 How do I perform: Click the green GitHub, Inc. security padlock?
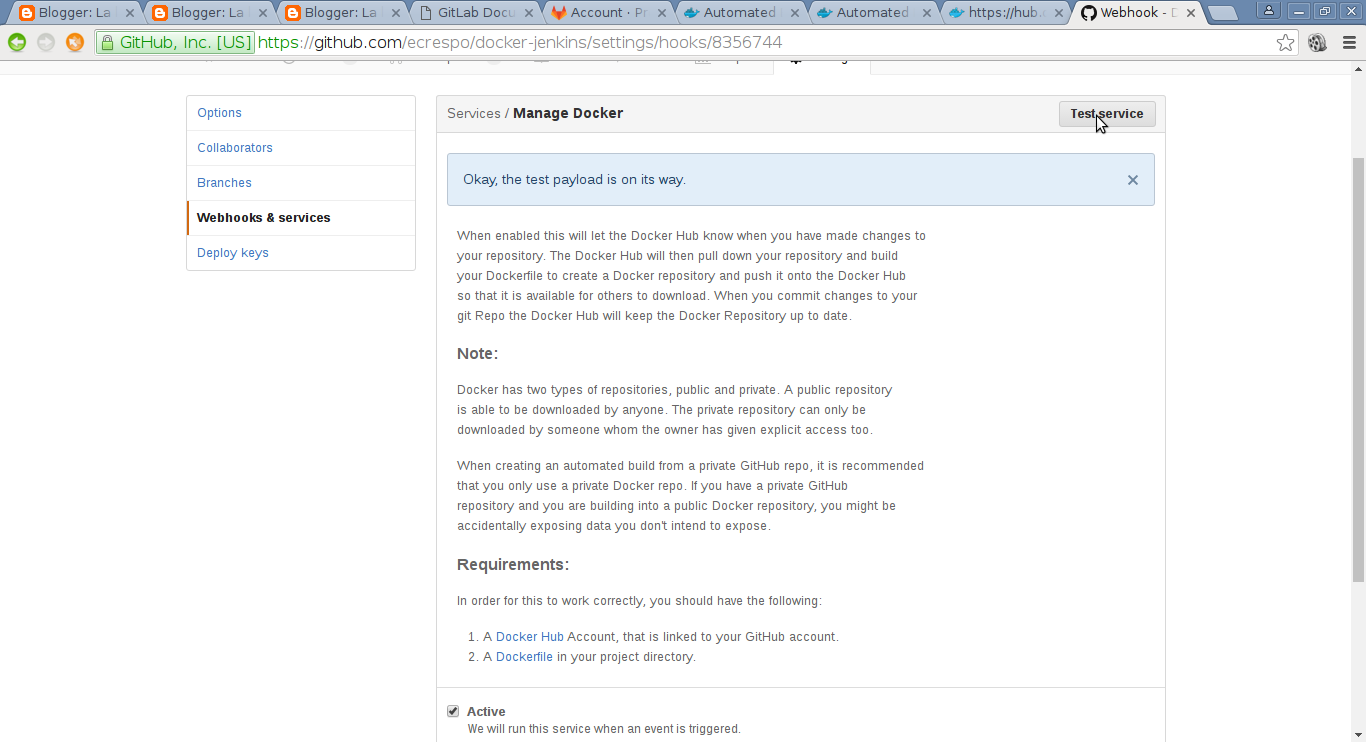pos(108,43)
